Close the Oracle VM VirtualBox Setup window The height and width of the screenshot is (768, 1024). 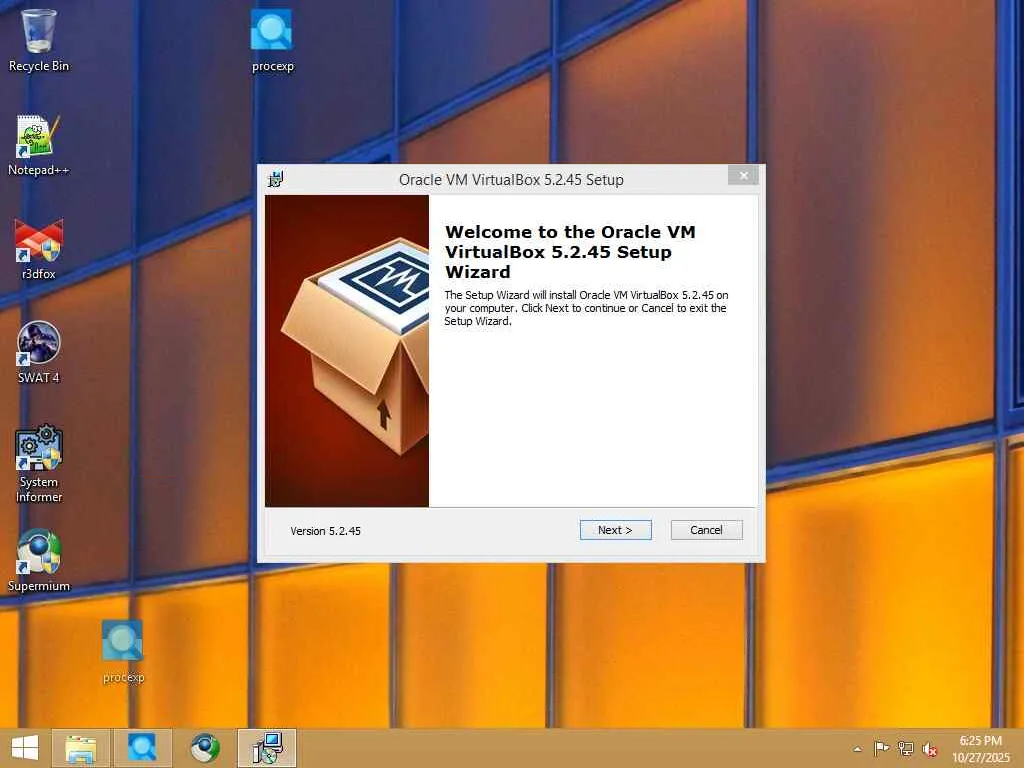[743, 175]
